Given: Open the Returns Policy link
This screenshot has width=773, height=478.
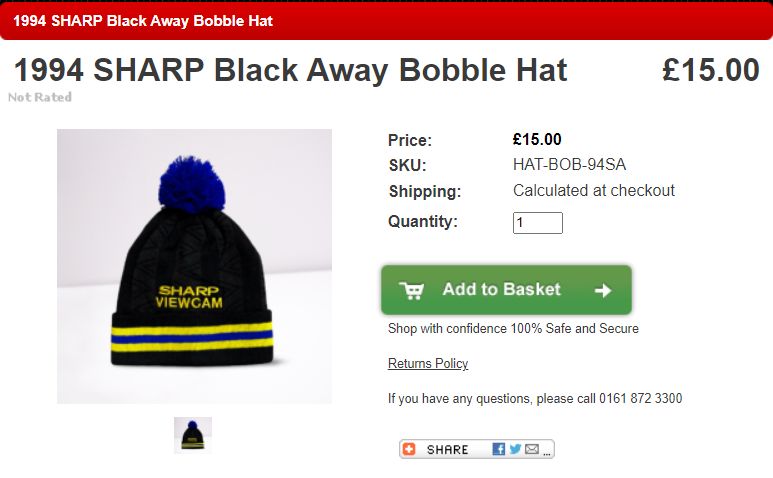Looking at the screenshot, I should tap(428, 363).
